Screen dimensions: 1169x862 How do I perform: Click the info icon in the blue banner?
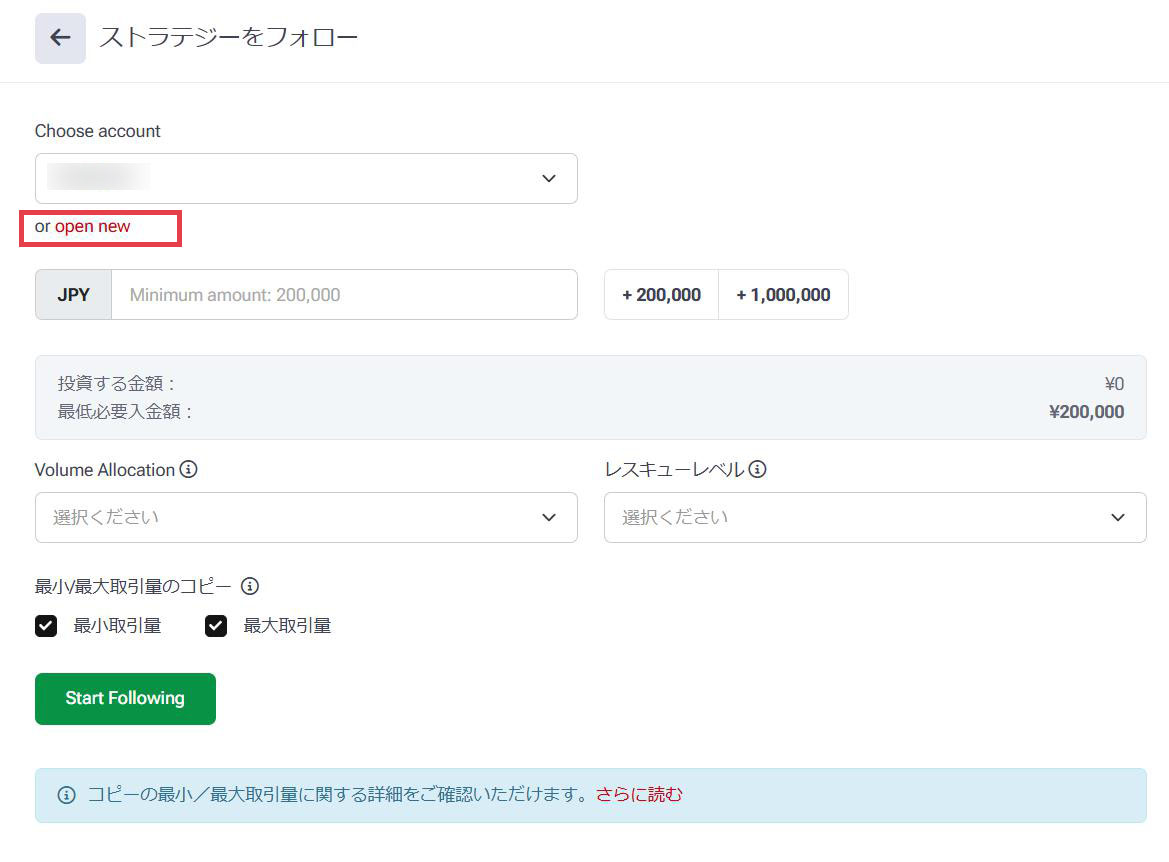[66, 795]
